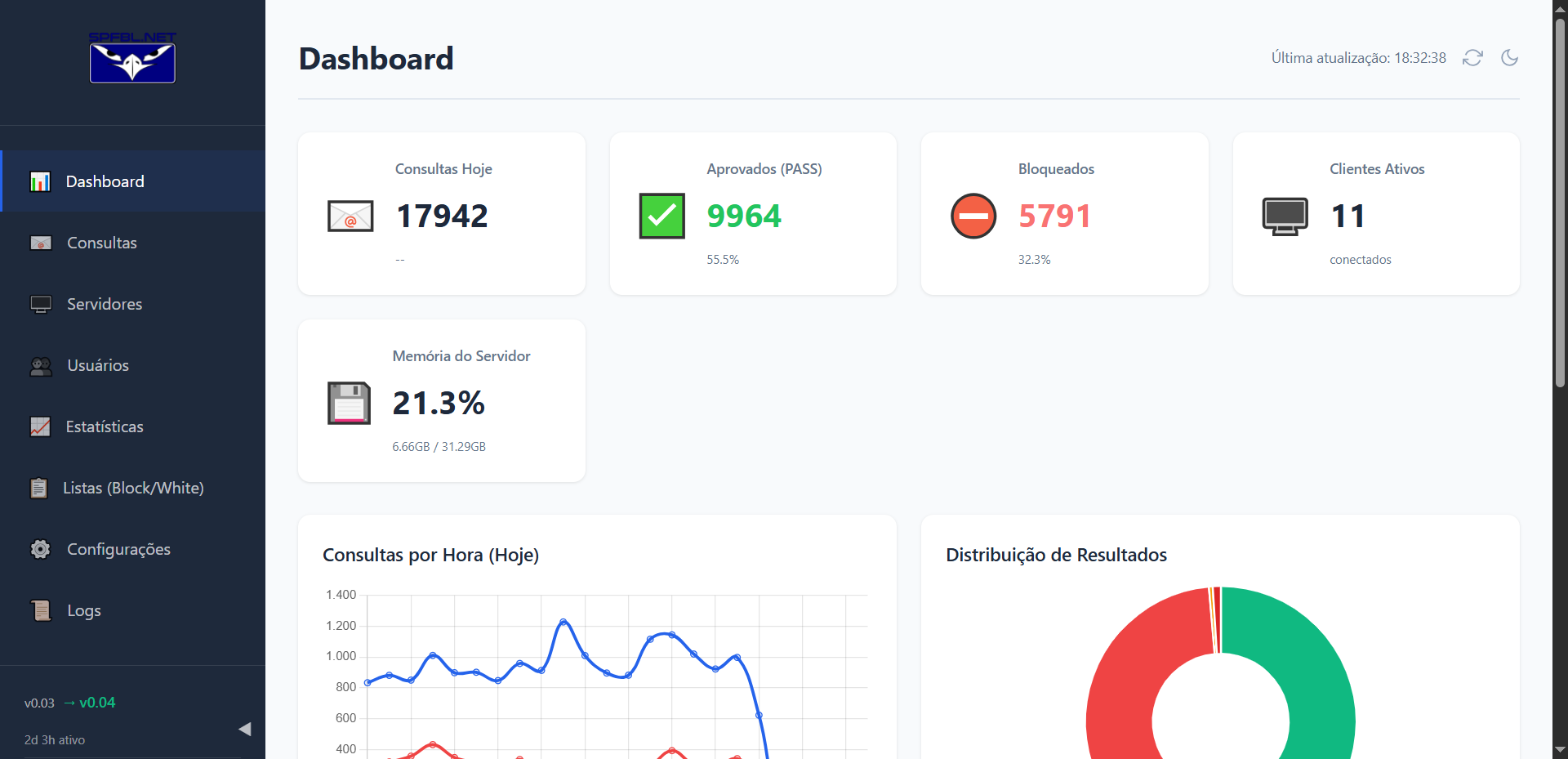Click the red blocked icon on Bloqueados card
This screenshot has height=759, width=1568.
pyautogui.click(x=973, y=217)
